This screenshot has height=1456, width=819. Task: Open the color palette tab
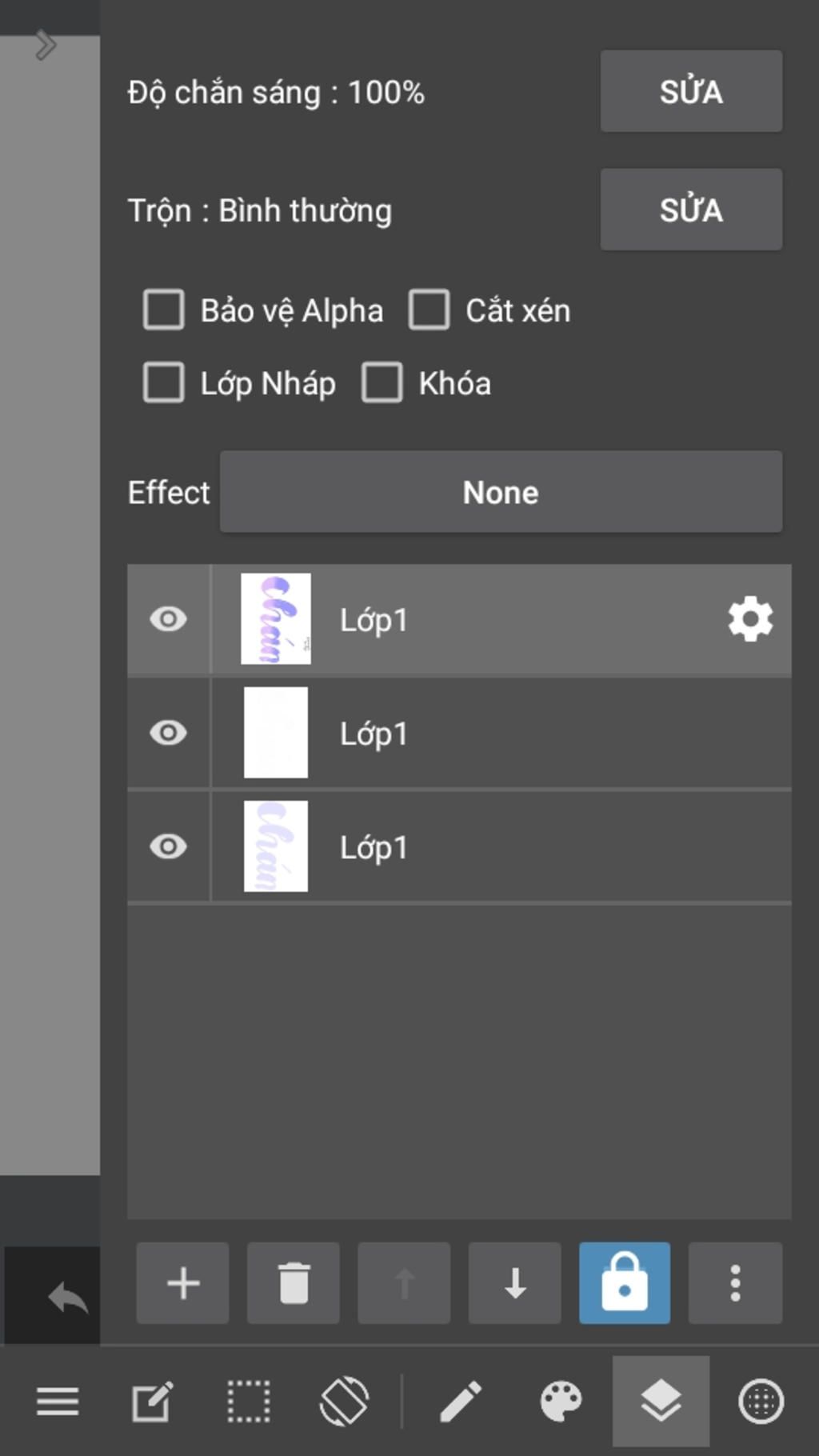(x=561, y=1402)
